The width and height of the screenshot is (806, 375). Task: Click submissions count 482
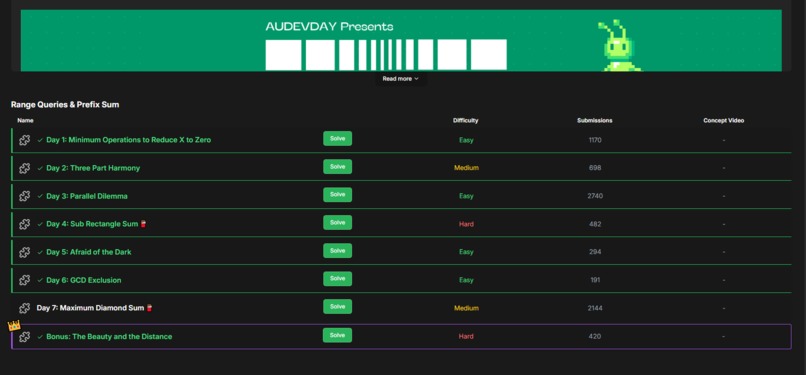pyautogui.click(x=595, y=224)
